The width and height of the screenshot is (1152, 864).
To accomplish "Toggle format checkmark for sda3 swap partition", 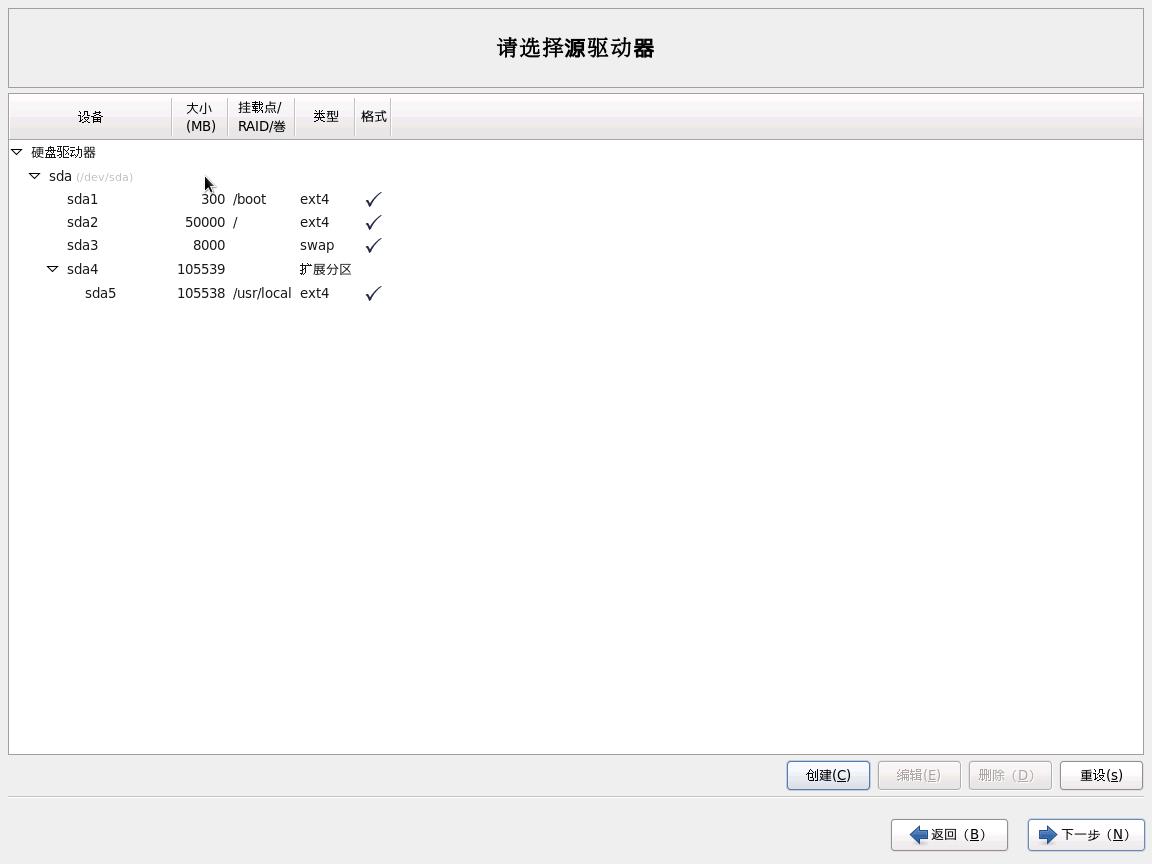I will tap(372, 245).
